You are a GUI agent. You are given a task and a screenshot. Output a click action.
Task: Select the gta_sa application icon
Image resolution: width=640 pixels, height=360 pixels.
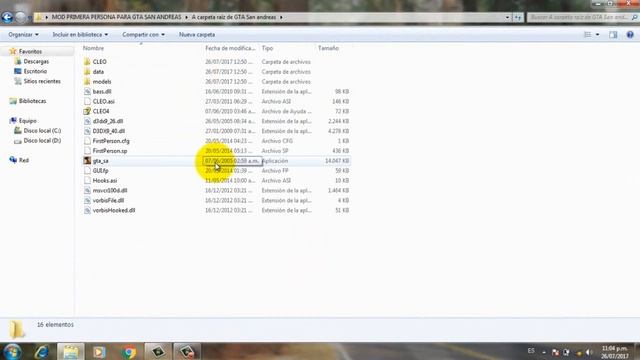(x=87, y=161)
